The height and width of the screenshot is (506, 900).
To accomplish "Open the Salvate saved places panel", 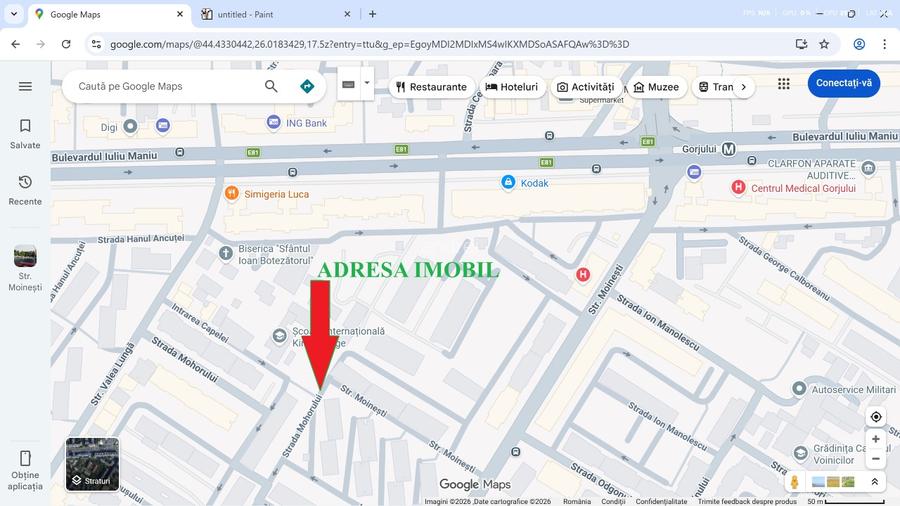I will (x=25, y=133).
